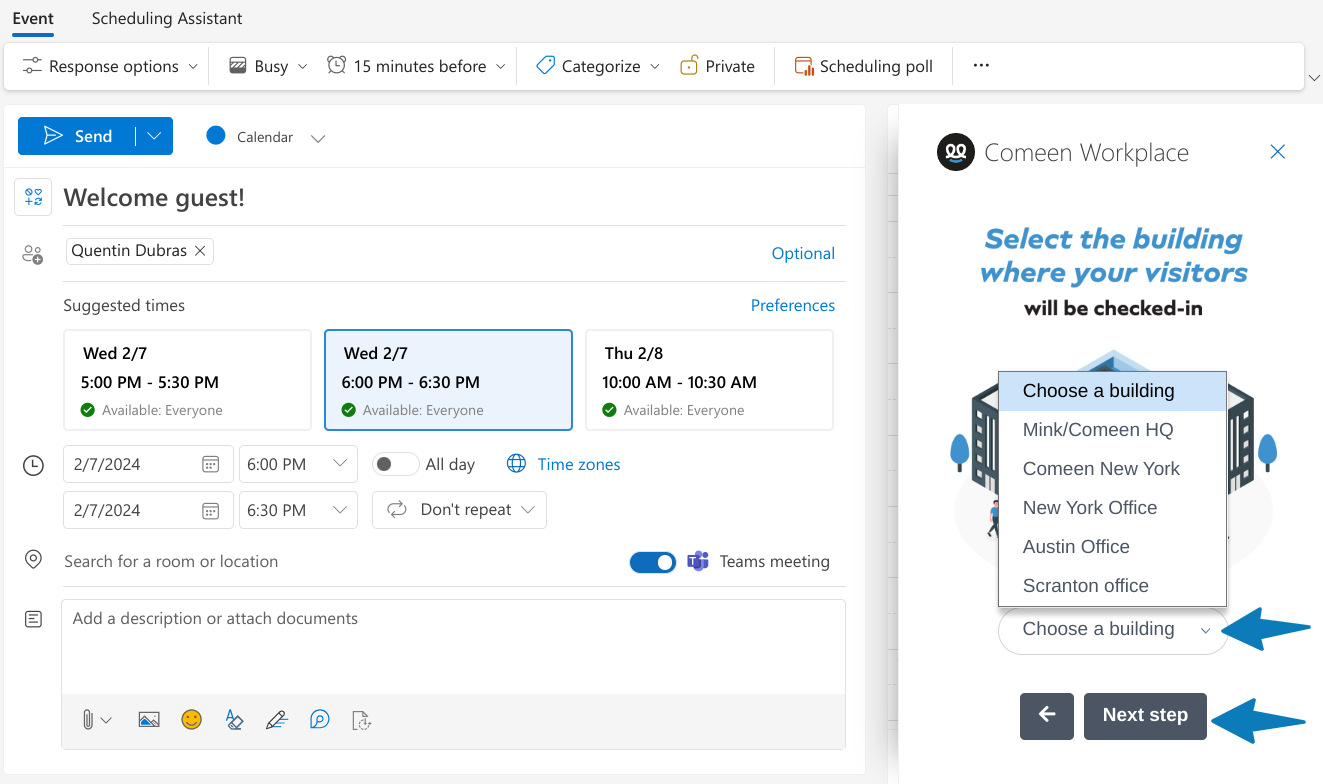Insert a picture using the image icon
The width and height of the screenshot is (1323, 784).
click(149, 719)
